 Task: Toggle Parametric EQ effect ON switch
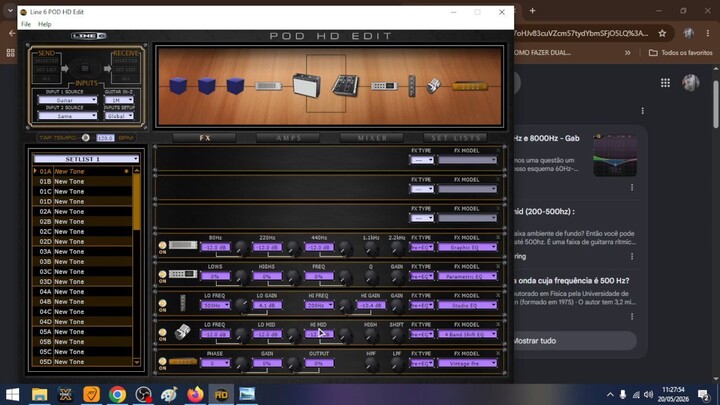tap(162, 275)
